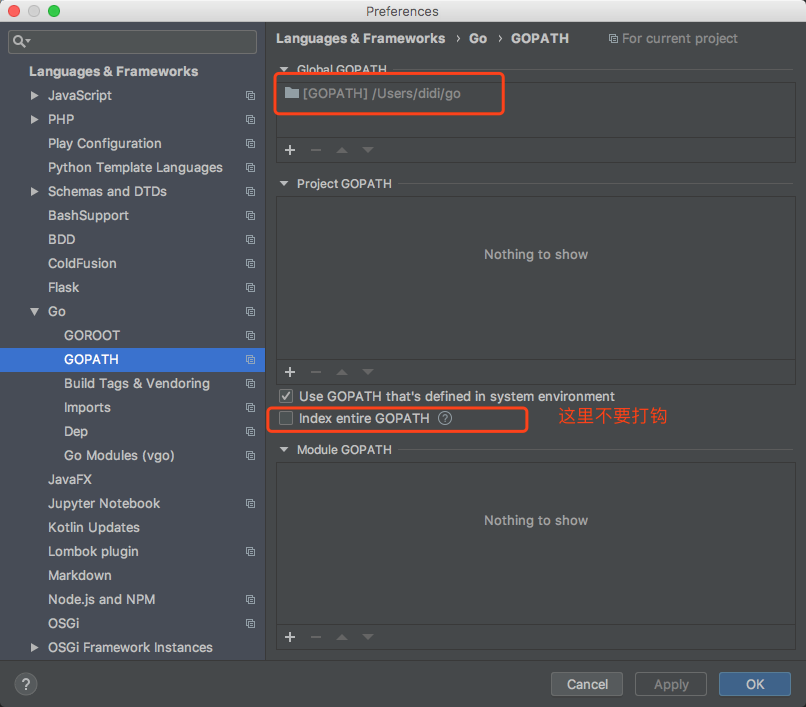806x707 pixels.
Task: Click the move down arrow under Project GOPATH
Action: [x=368, y=372]
